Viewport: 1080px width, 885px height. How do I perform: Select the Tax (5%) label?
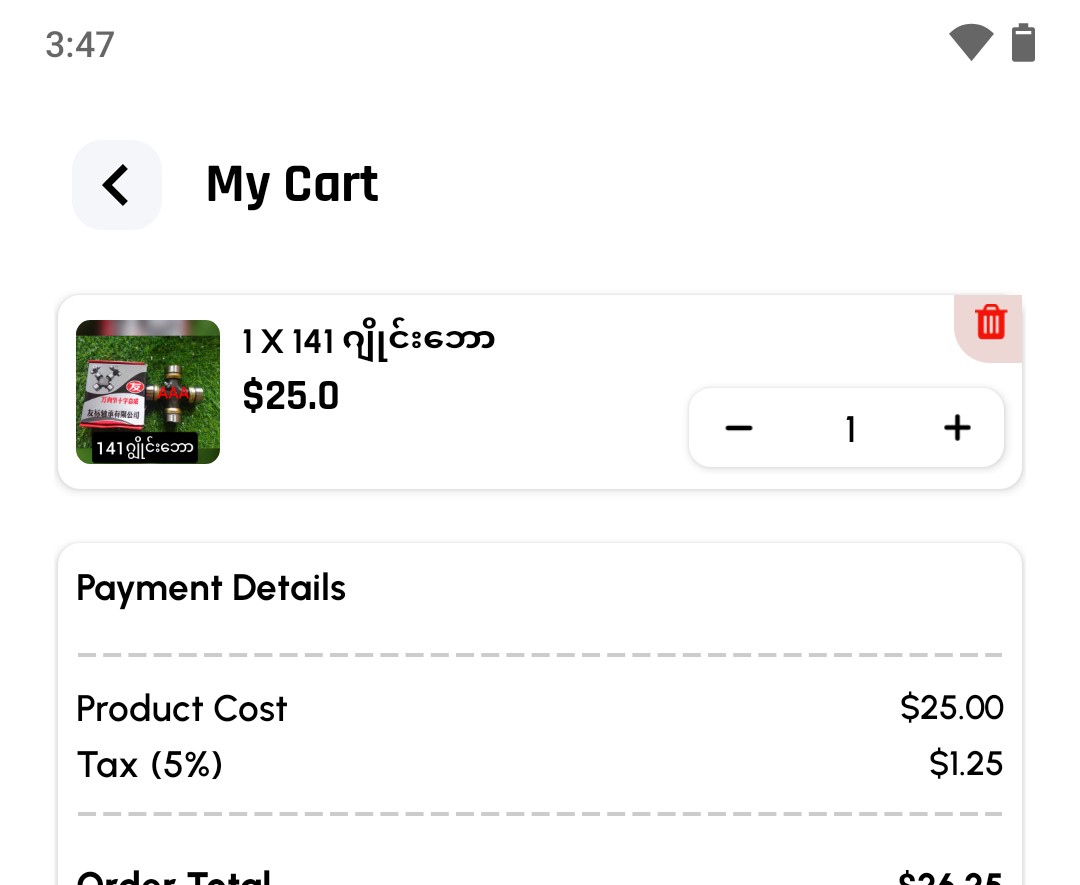click(x=150, y=765)
